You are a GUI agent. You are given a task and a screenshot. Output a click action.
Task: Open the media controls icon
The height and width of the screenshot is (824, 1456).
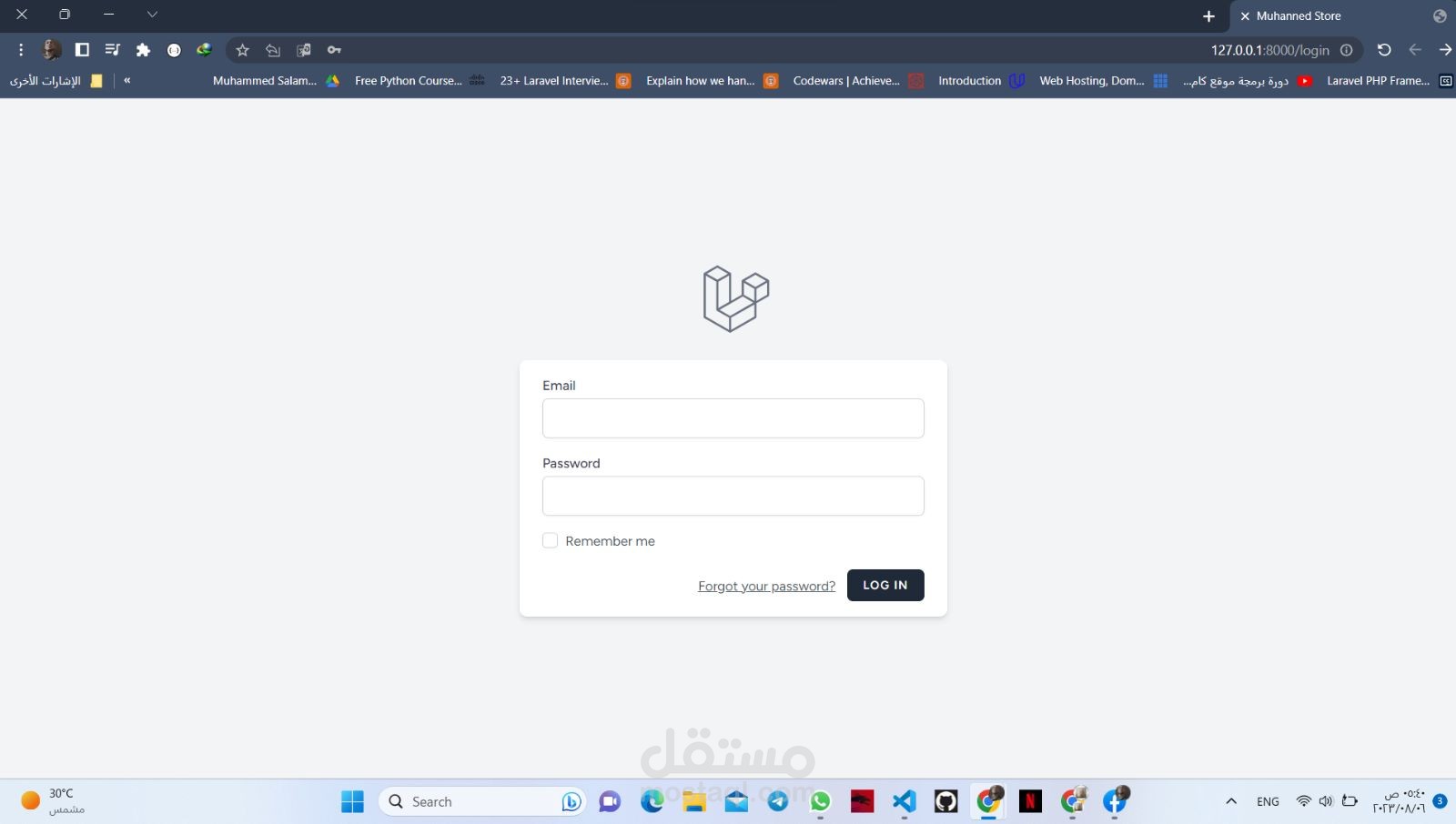[112, 50]
